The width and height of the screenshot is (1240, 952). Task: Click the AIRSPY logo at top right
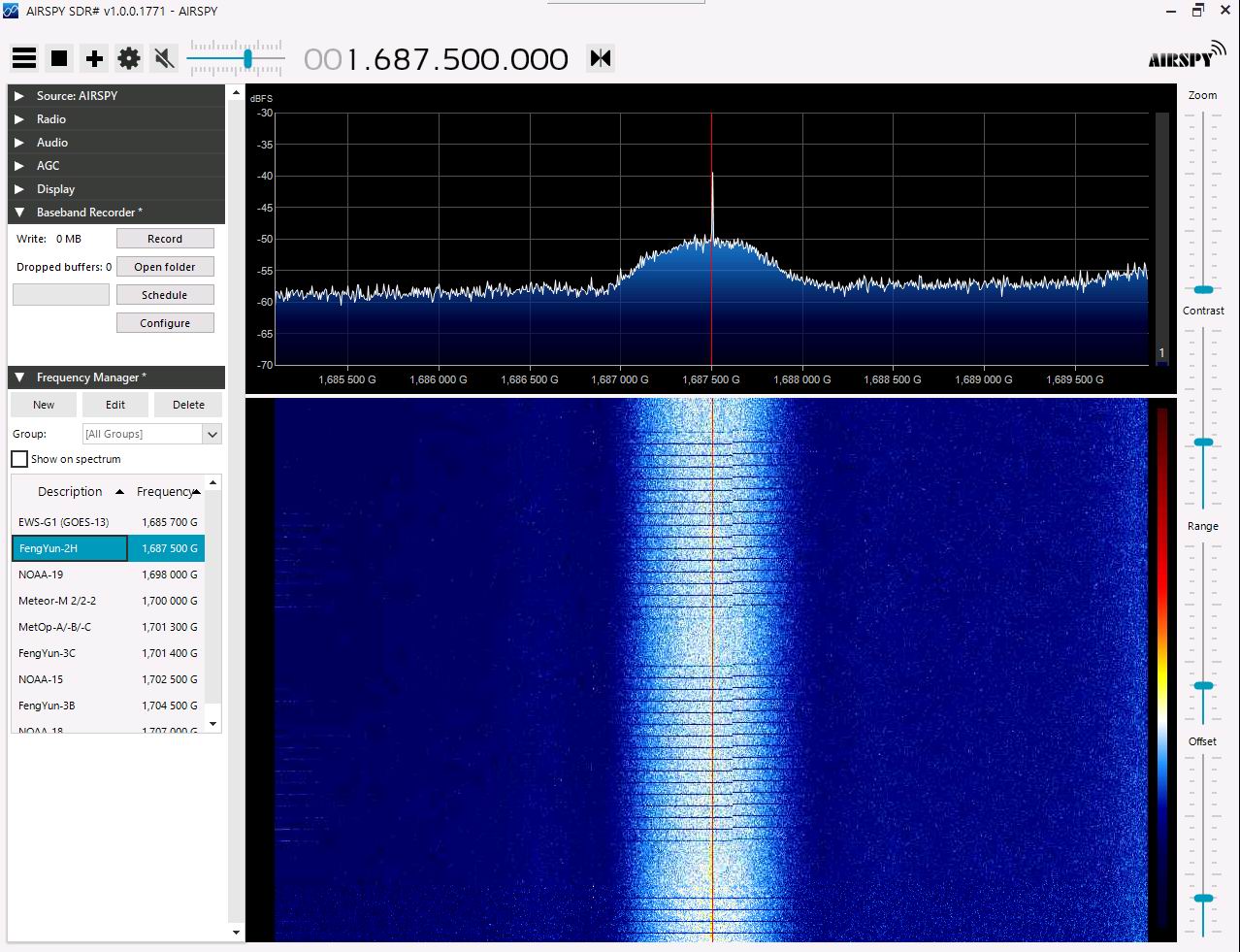click(1187, 56)
